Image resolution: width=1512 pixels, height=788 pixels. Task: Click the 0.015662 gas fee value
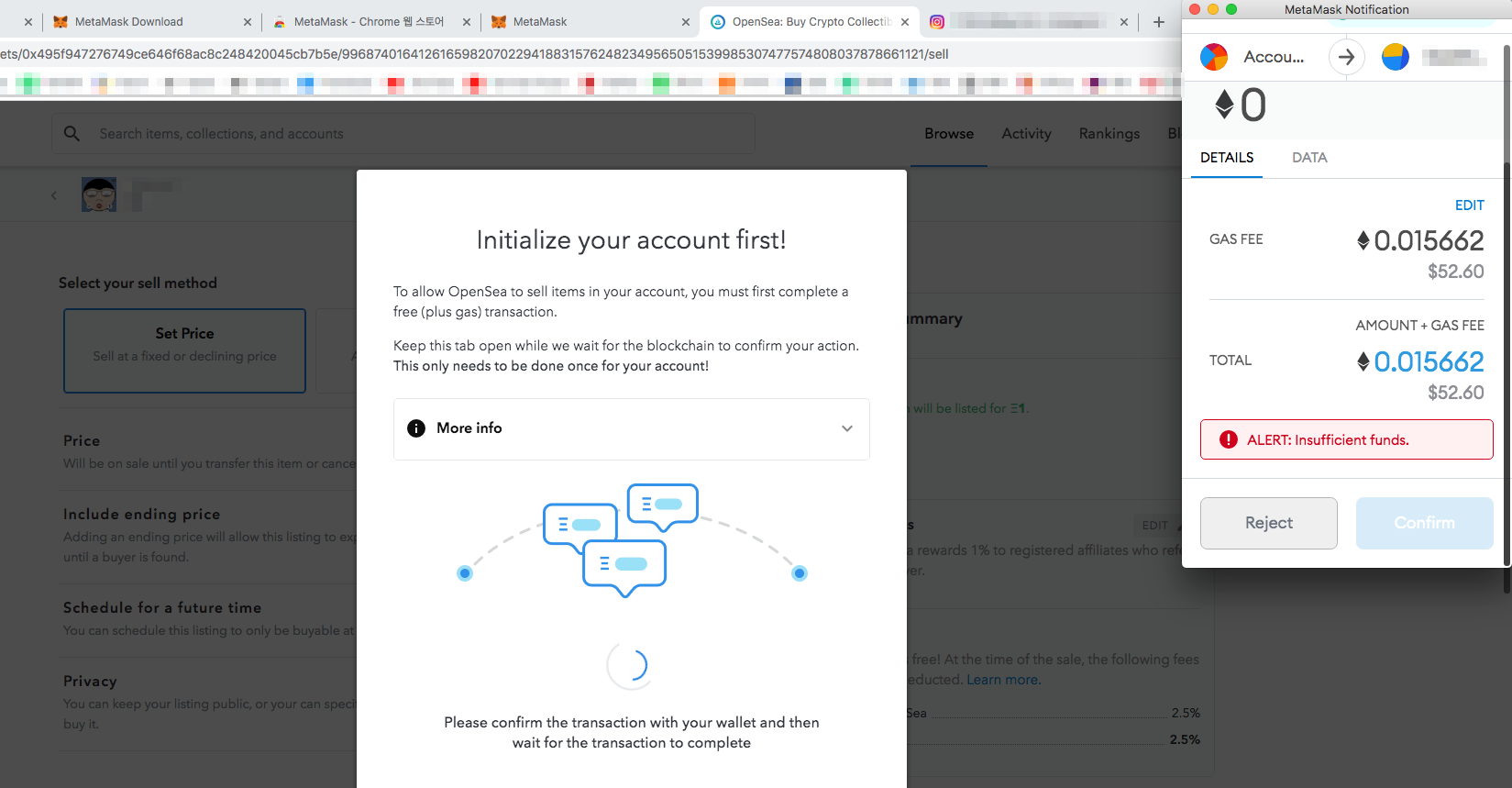point(1429,240)
